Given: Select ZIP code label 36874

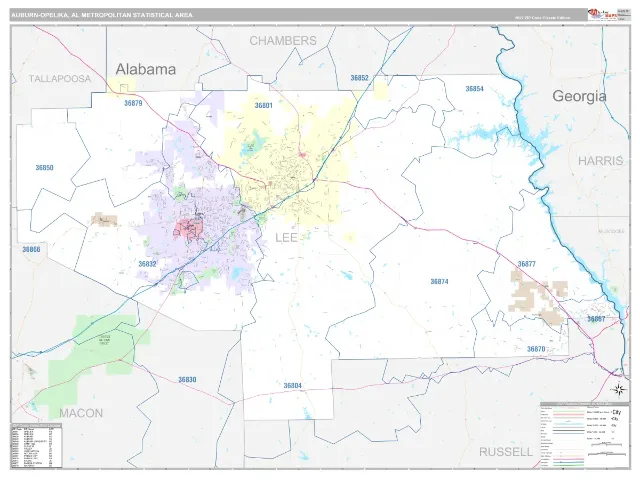Looking at the screenshot, I should coord(439,282).
